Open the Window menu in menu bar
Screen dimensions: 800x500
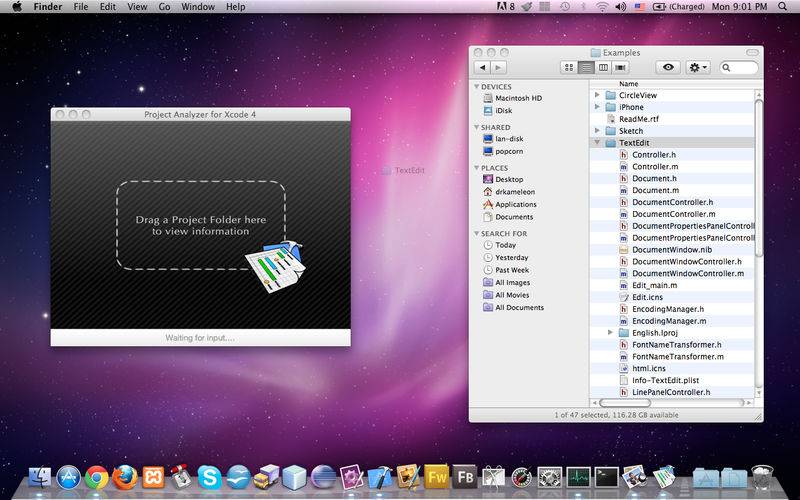(197, 7)
